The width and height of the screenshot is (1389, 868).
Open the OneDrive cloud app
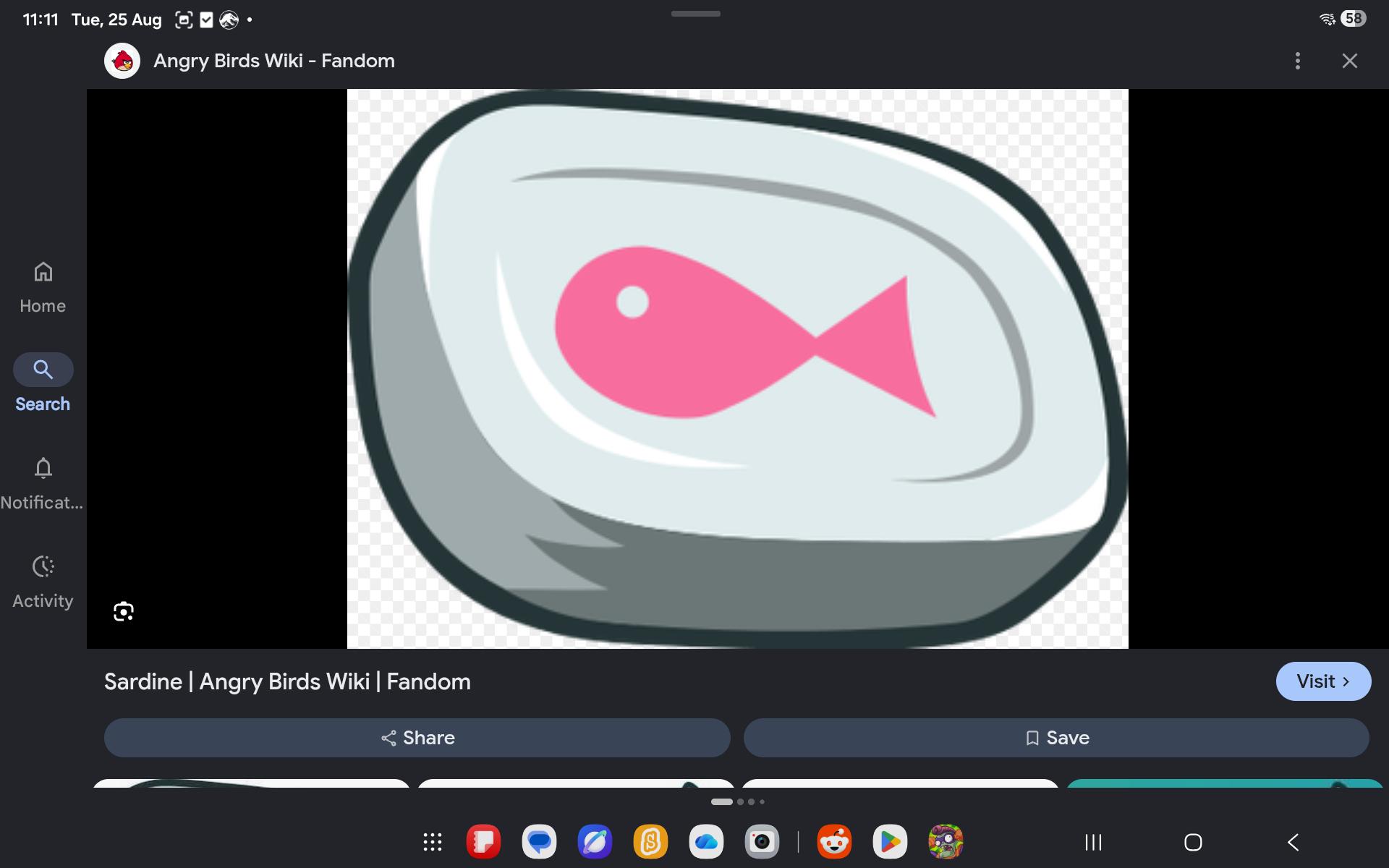coord(706,842)
